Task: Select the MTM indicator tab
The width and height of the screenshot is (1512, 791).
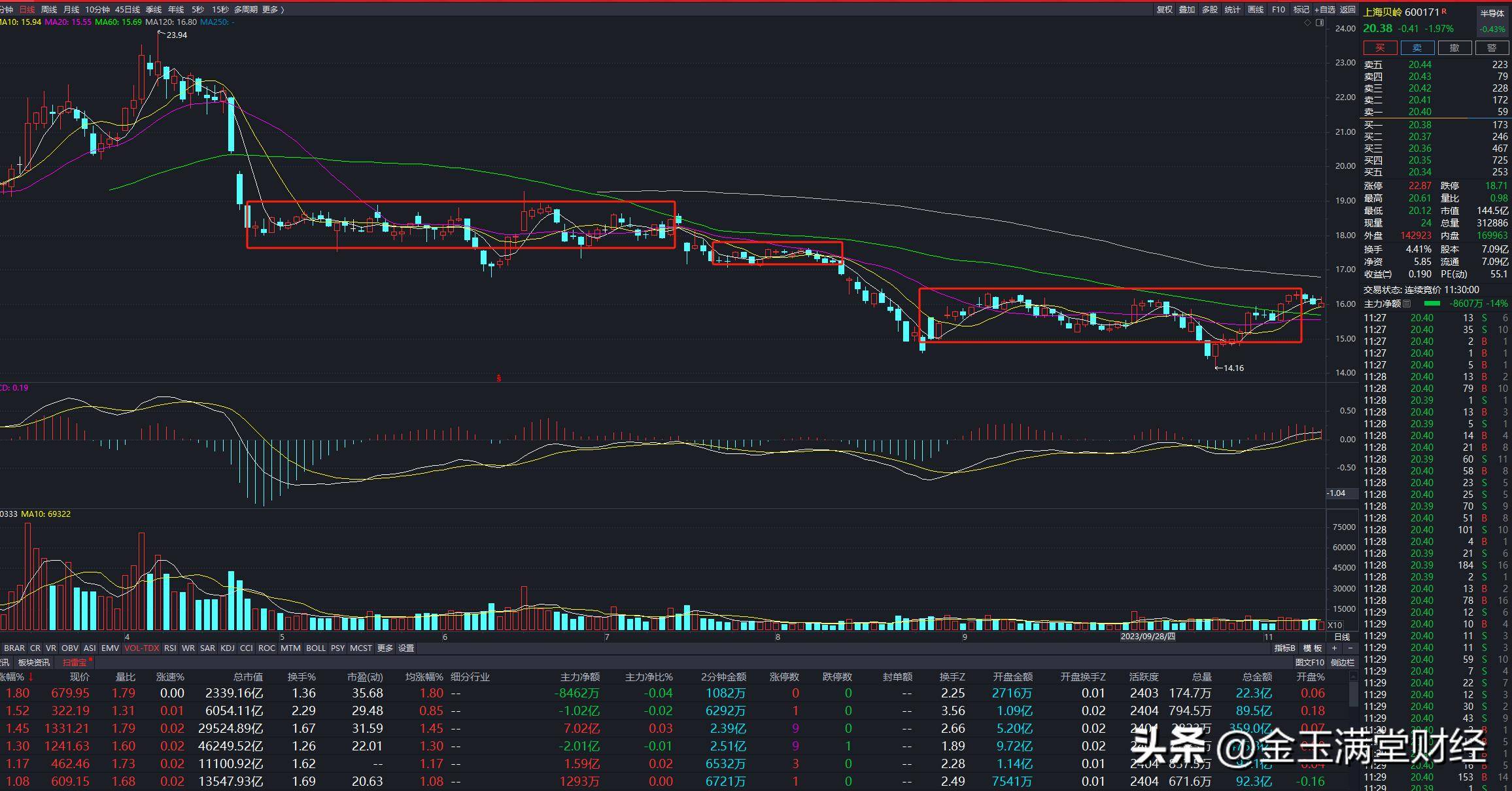Action: tap(290, 648)
